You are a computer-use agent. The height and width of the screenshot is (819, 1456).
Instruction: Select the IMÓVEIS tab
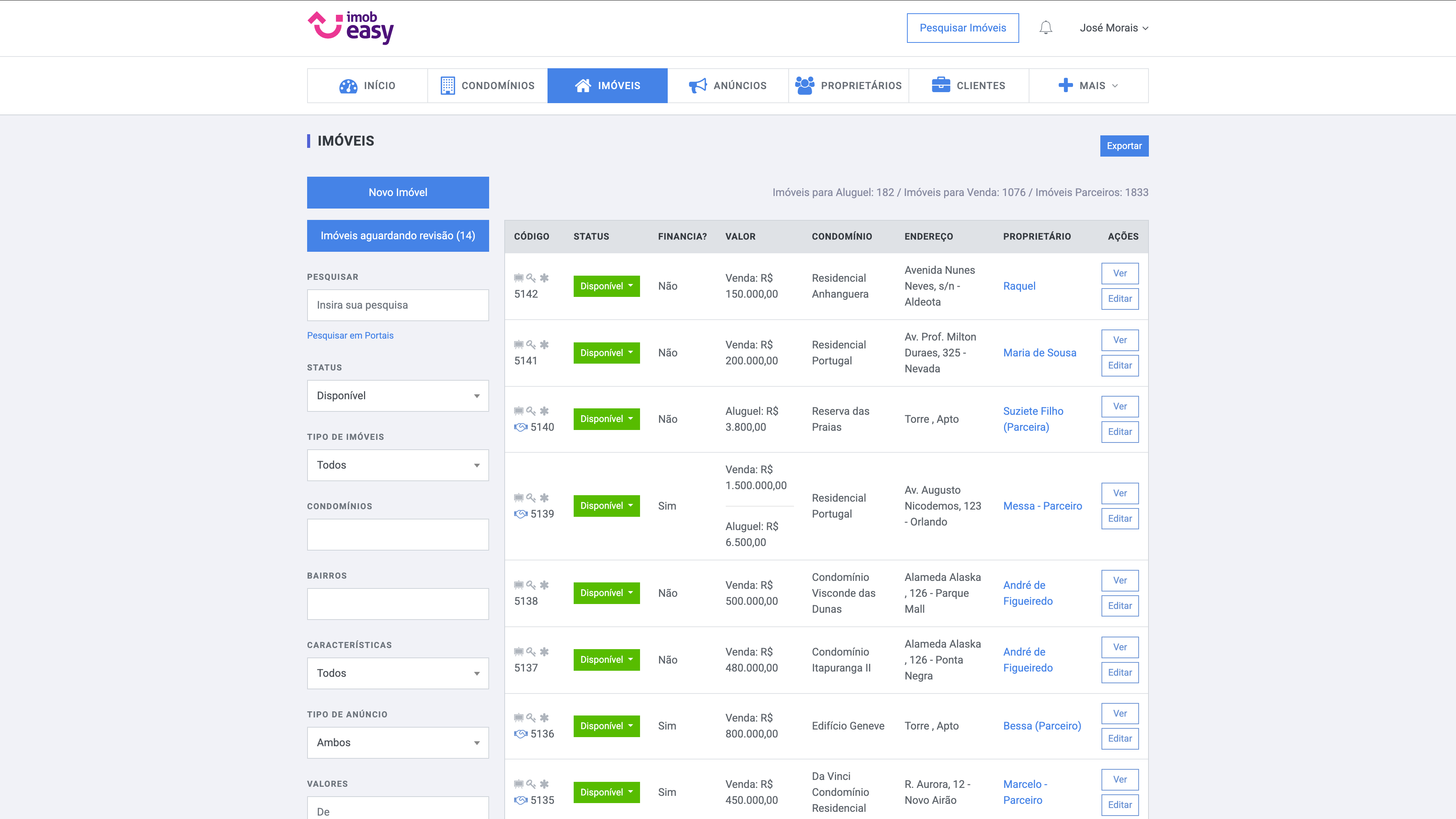tap(607, 85)
